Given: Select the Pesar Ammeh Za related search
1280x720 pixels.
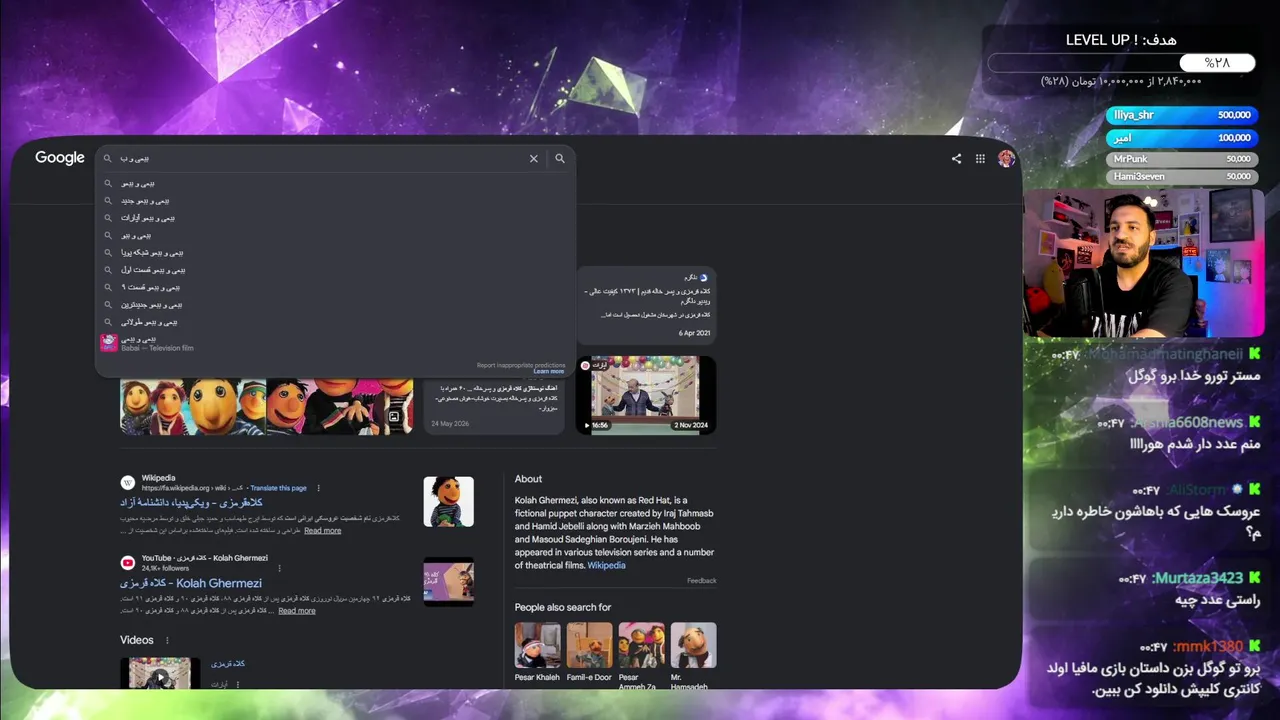Looking at the screenshot, I should [641, 656].
